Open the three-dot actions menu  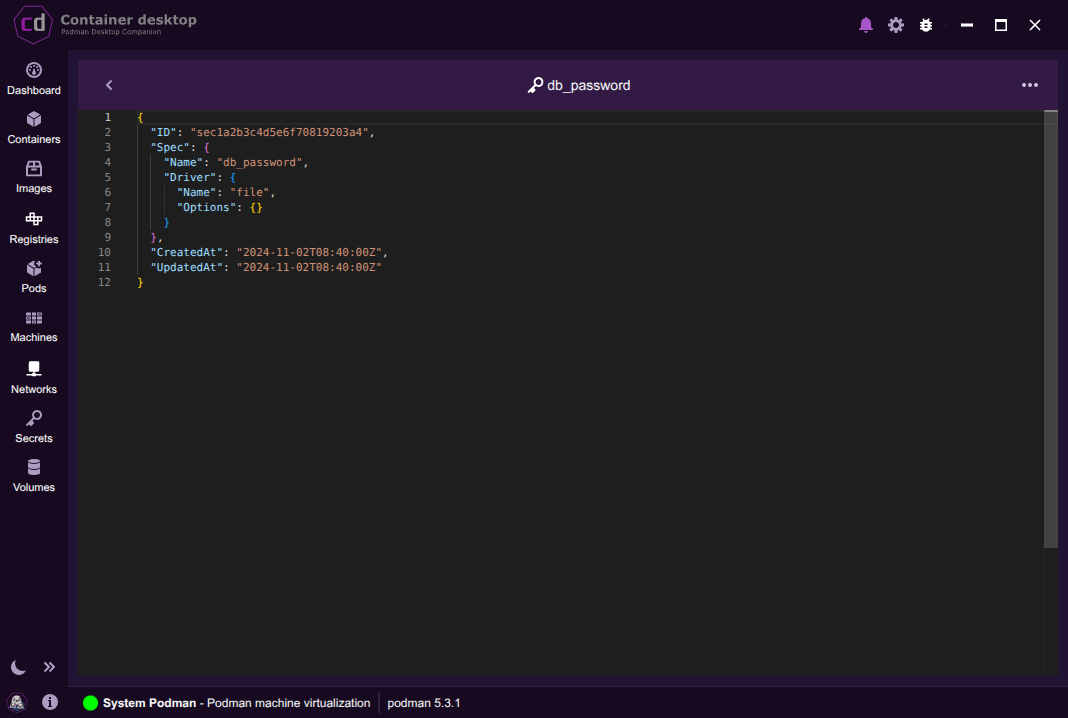click(1029, 85)
